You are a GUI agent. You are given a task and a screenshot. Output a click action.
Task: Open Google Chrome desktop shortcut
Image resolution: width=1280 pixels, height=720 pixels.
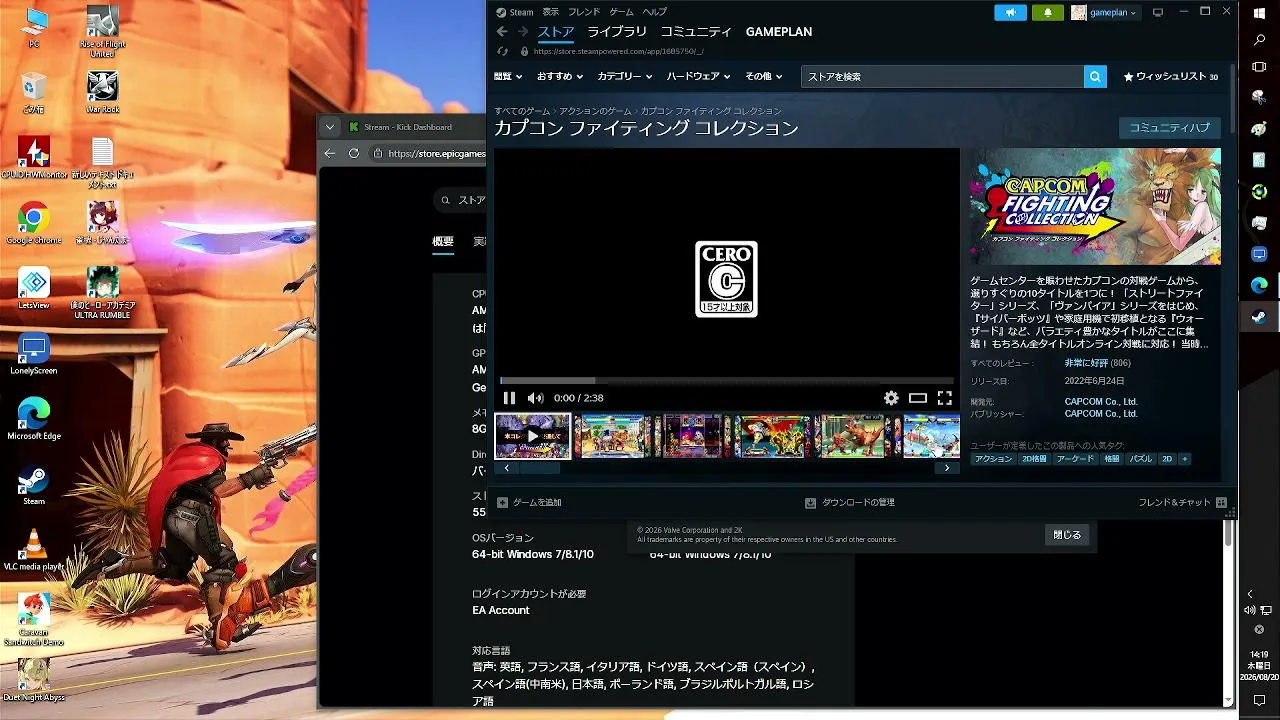(34, 223)
